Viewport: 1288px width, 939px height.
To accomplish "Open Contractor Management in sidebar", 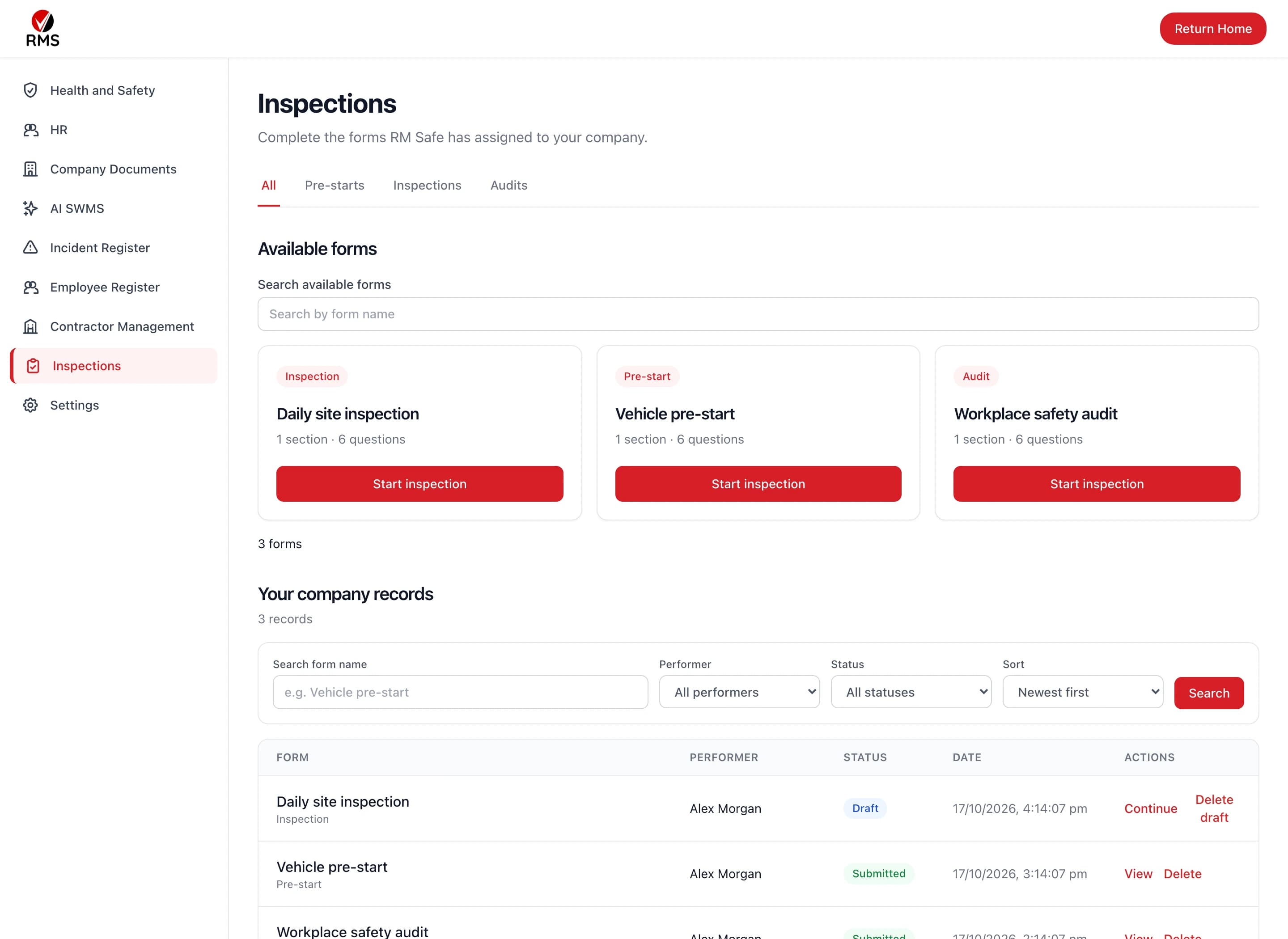I will [113, 326].
